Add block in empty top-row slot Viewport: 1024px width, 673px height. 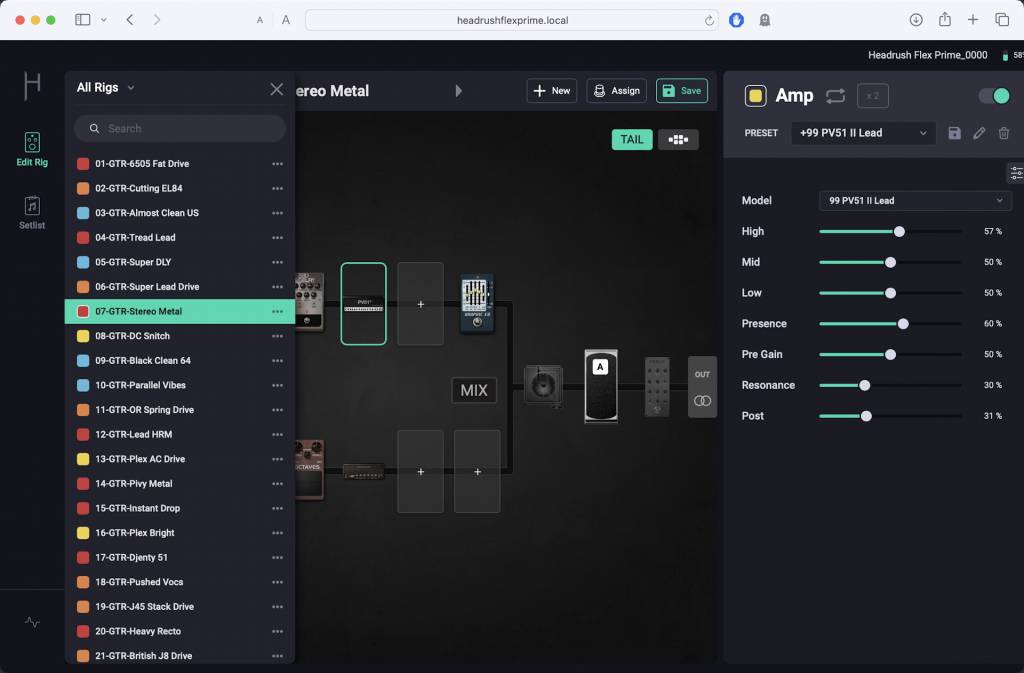421,304
